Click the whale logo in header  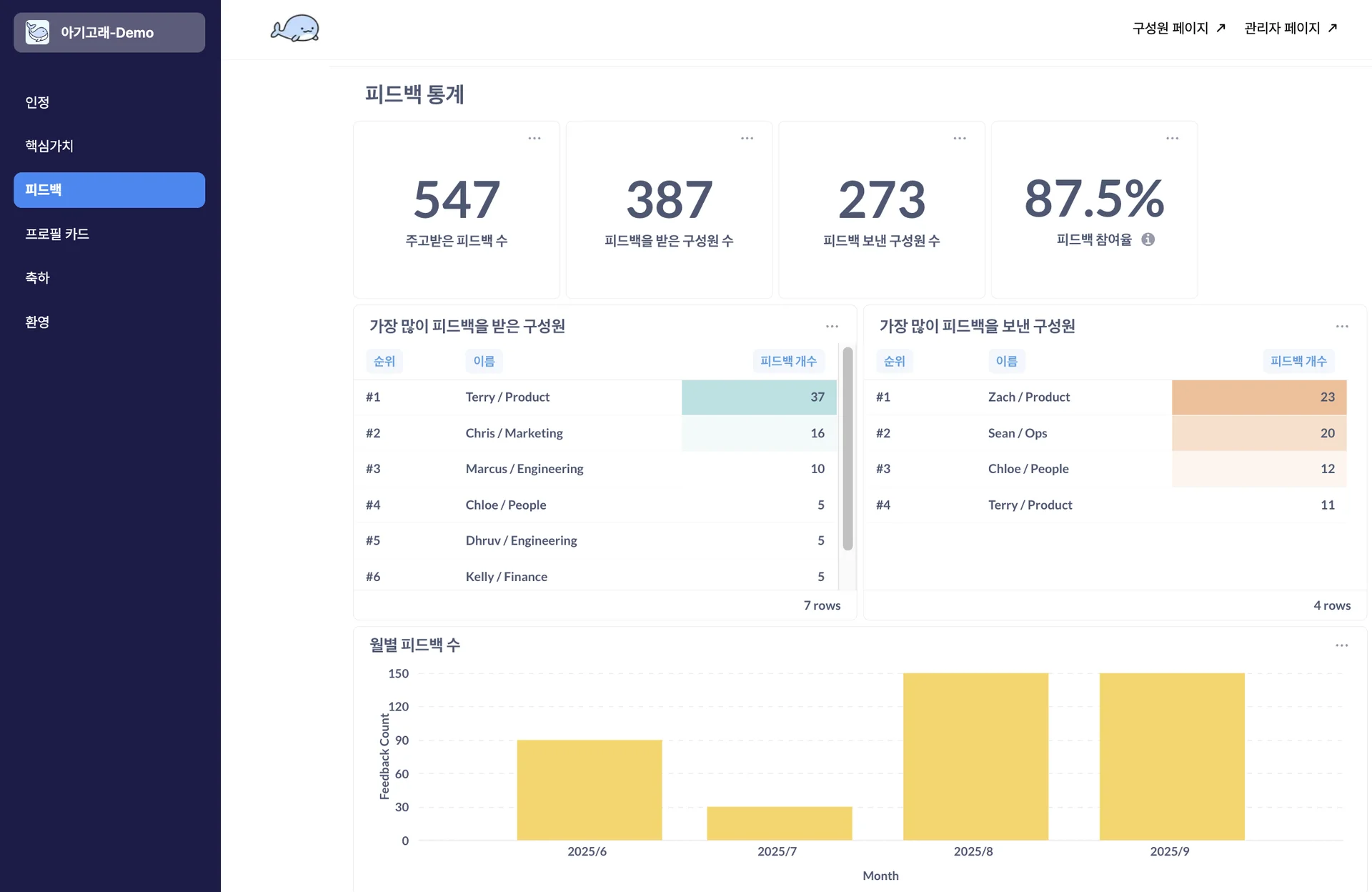pyautogui.click(x=294, y=29)
